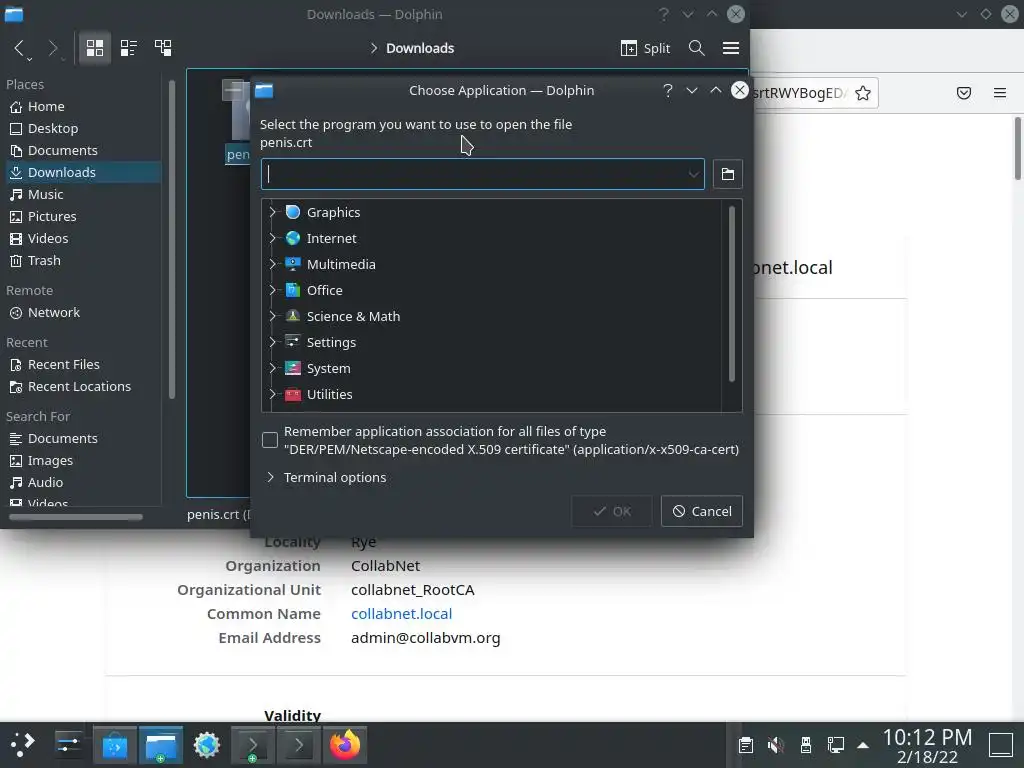Search for Audio in sidebar
Image resolution: width=1024 pixels, height=768 pixels.
tap(84, 483)
